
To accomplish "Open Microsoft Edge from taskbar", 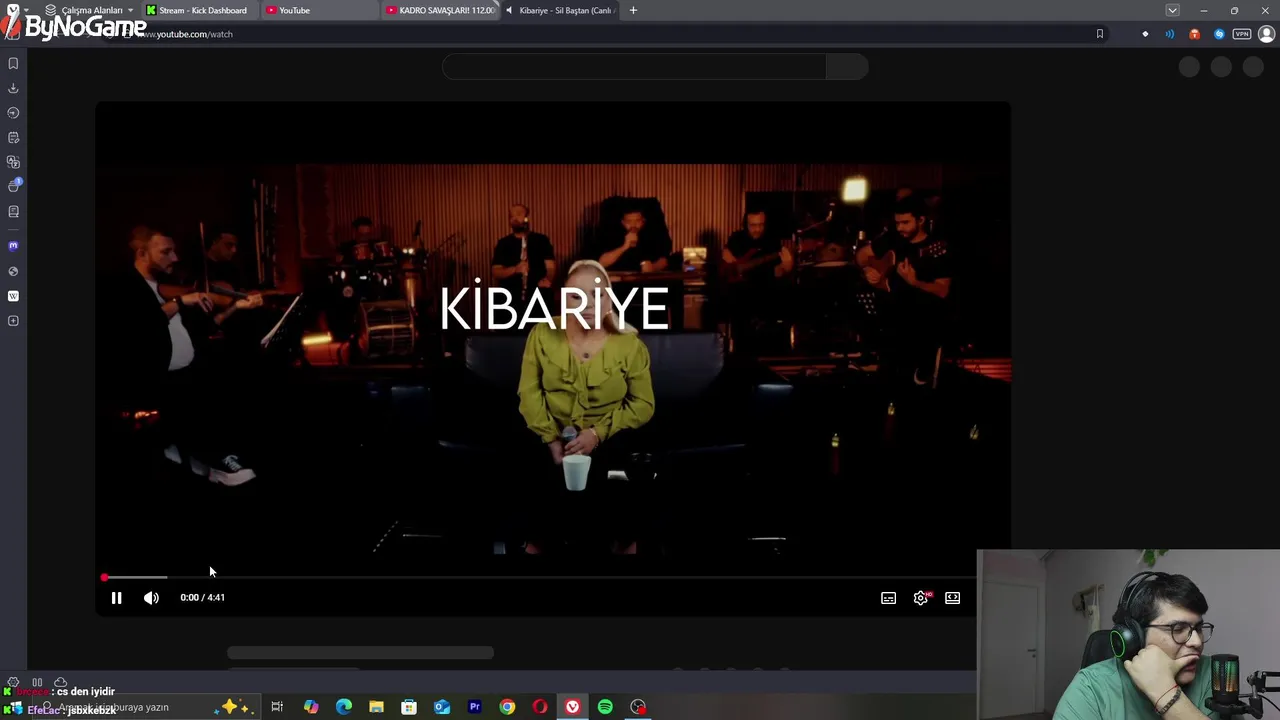I will click(x=344, y=708).
